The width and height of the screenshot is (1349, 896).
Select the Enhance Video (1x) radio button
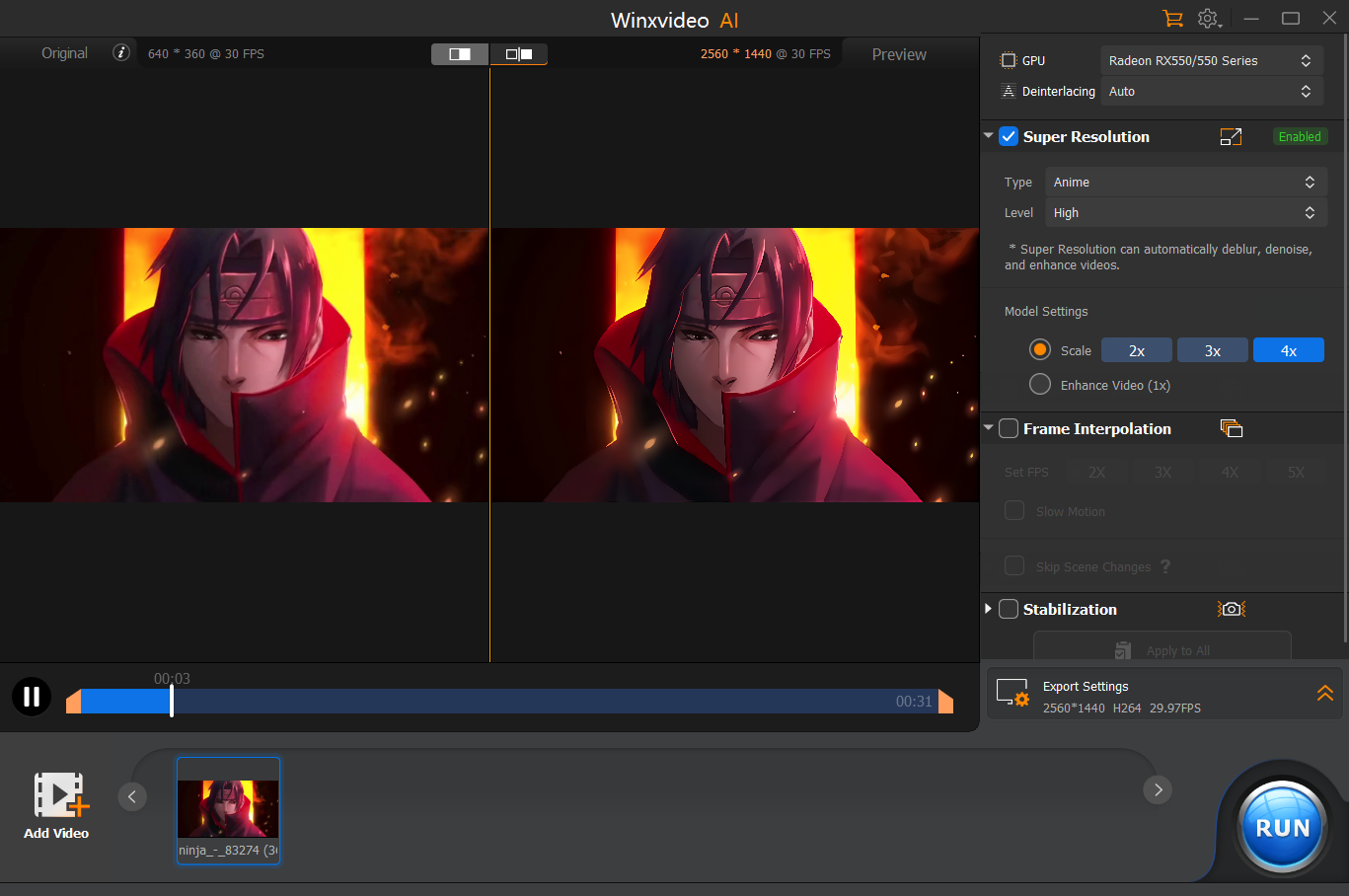coord(1040,385)
